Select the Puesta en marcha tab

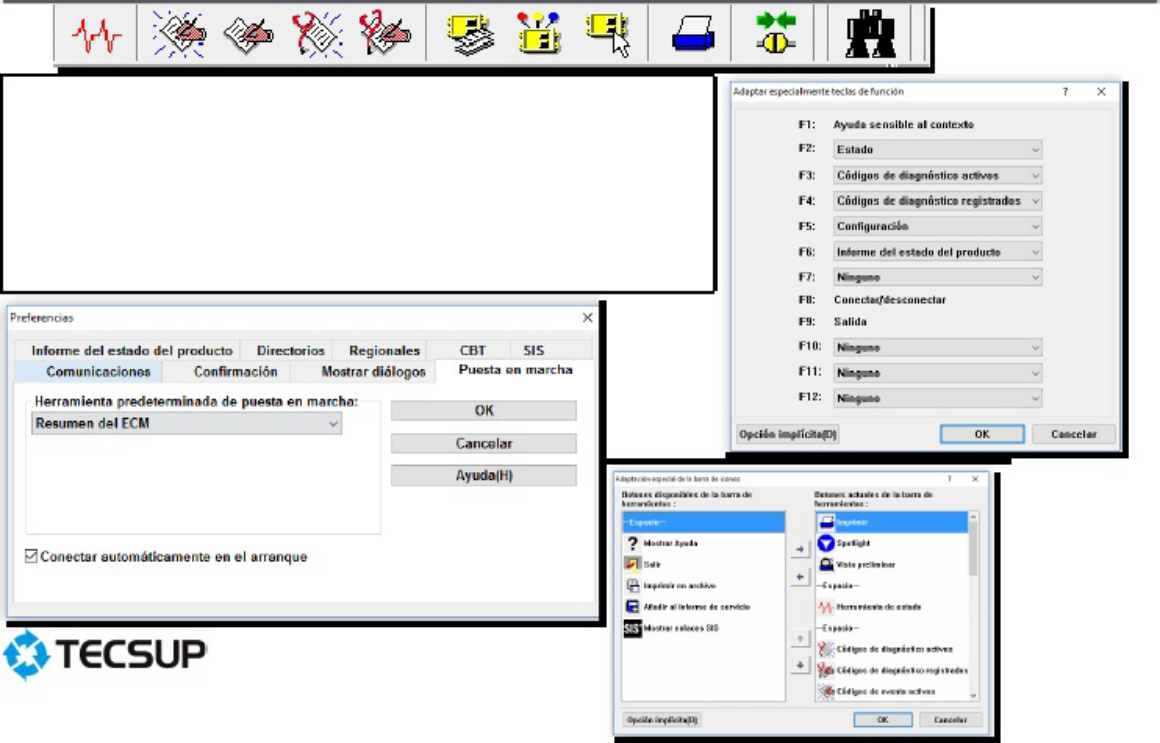pyautogui.click(x=516, y=369)
